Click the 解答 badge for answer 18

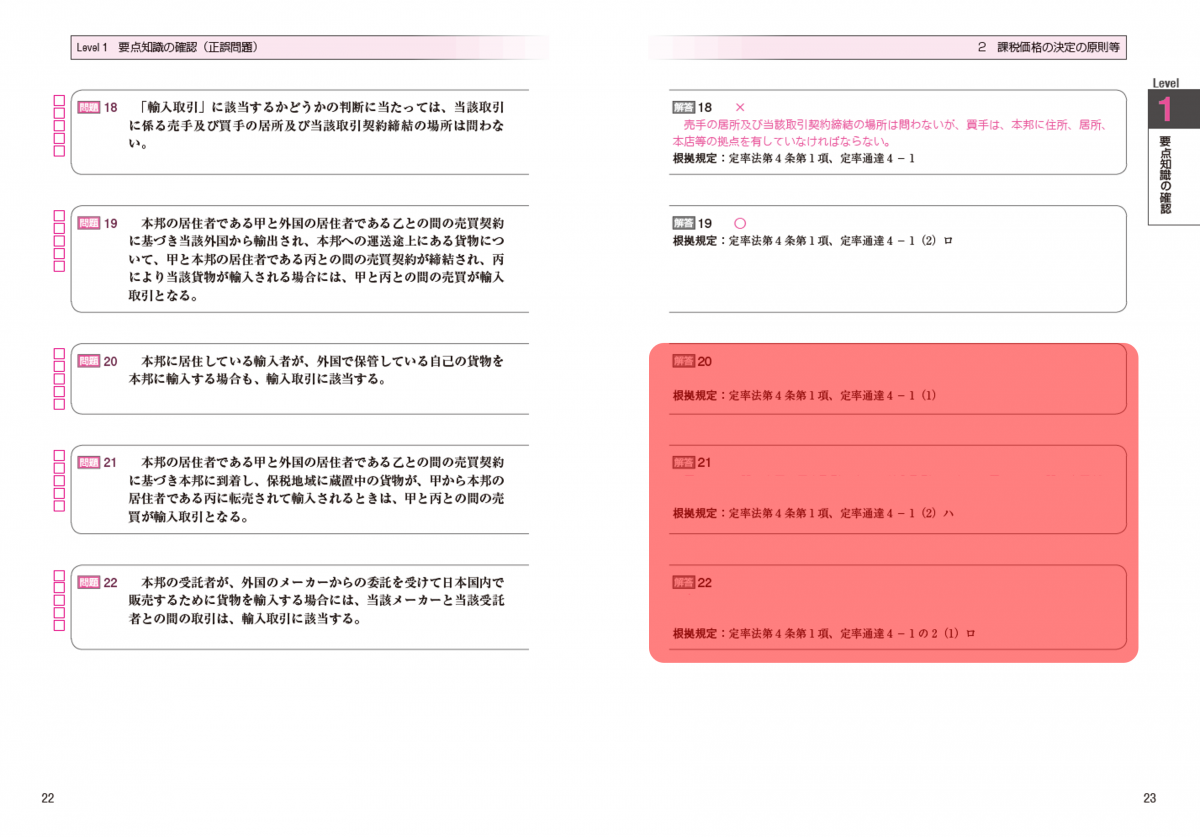[x=684, y=107]
